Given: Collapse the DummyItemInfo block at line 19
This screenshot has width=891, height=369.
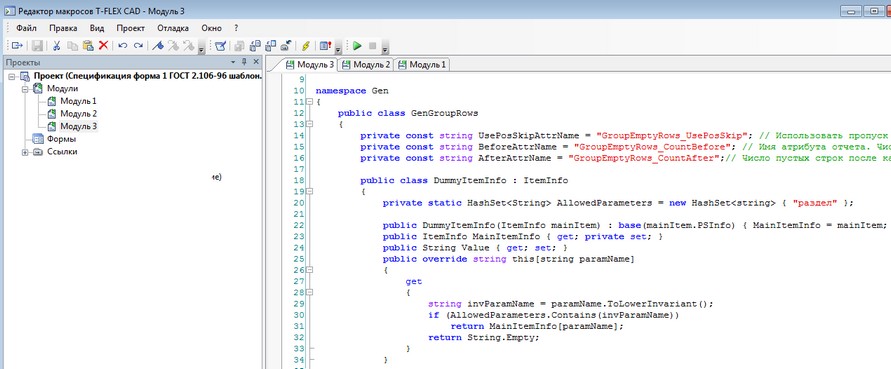Looking at the screenshot, I should (x=309, y=192).
